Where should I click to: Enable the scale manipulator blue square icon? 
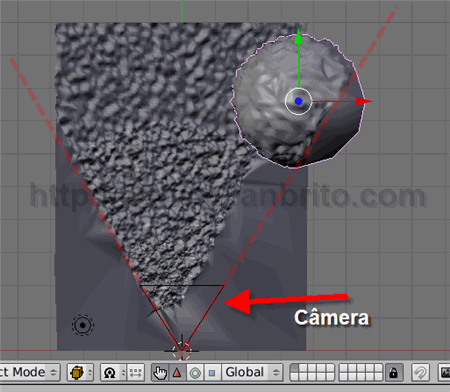[212, 372]
